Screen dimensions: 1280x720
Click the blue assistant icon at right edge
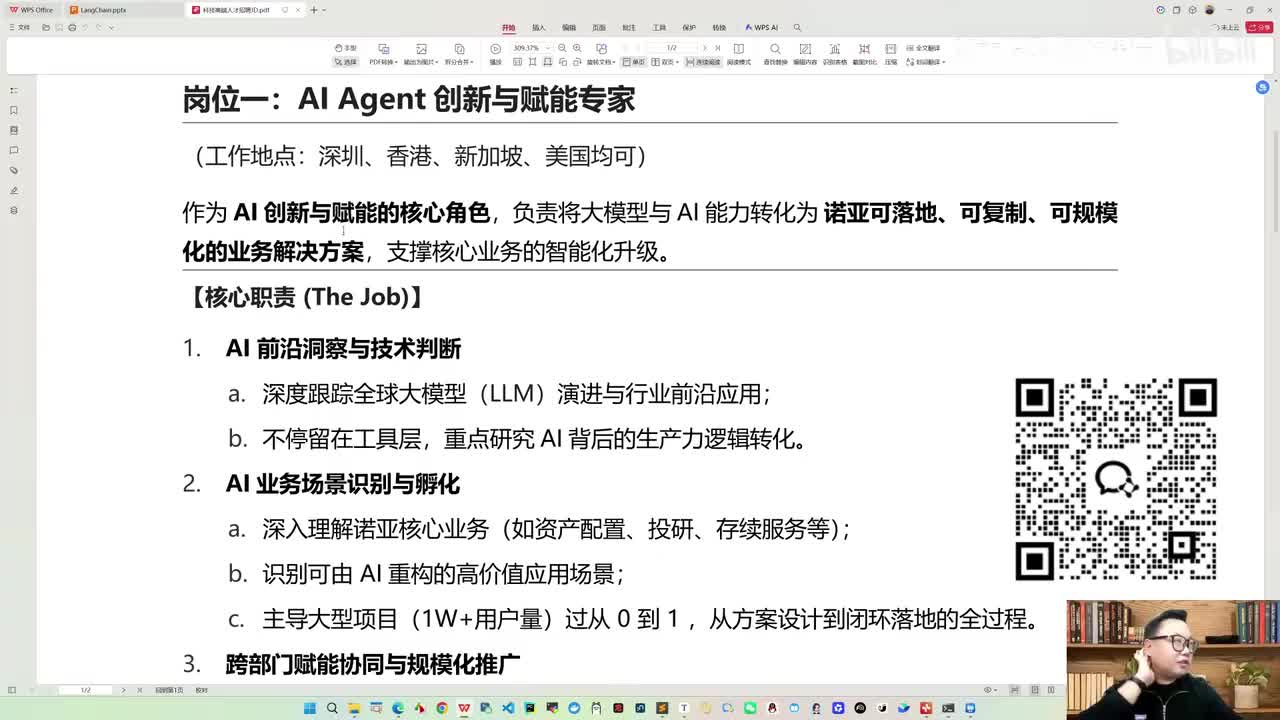(x=1262, y=88)
